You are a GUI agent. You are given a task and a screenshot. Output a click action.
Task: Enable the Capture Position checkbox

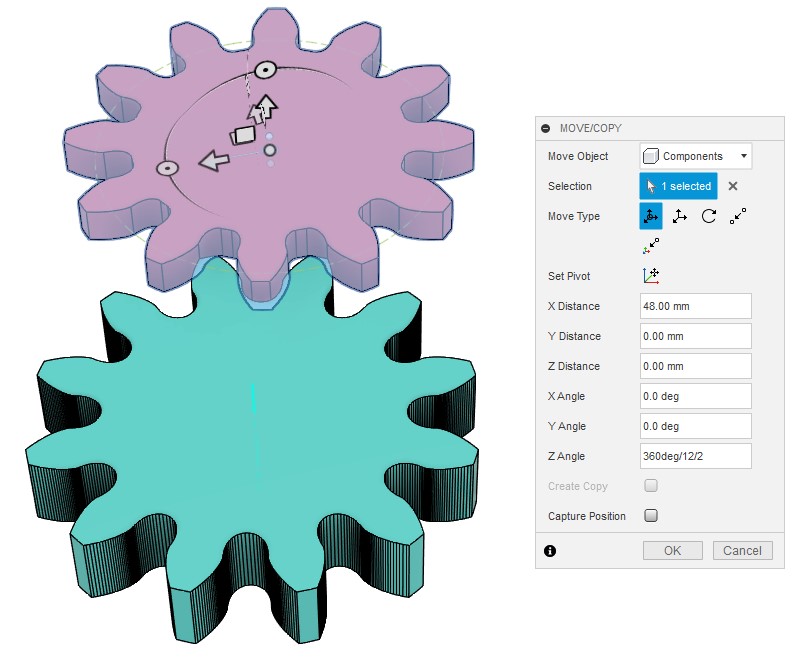point(651,516)
